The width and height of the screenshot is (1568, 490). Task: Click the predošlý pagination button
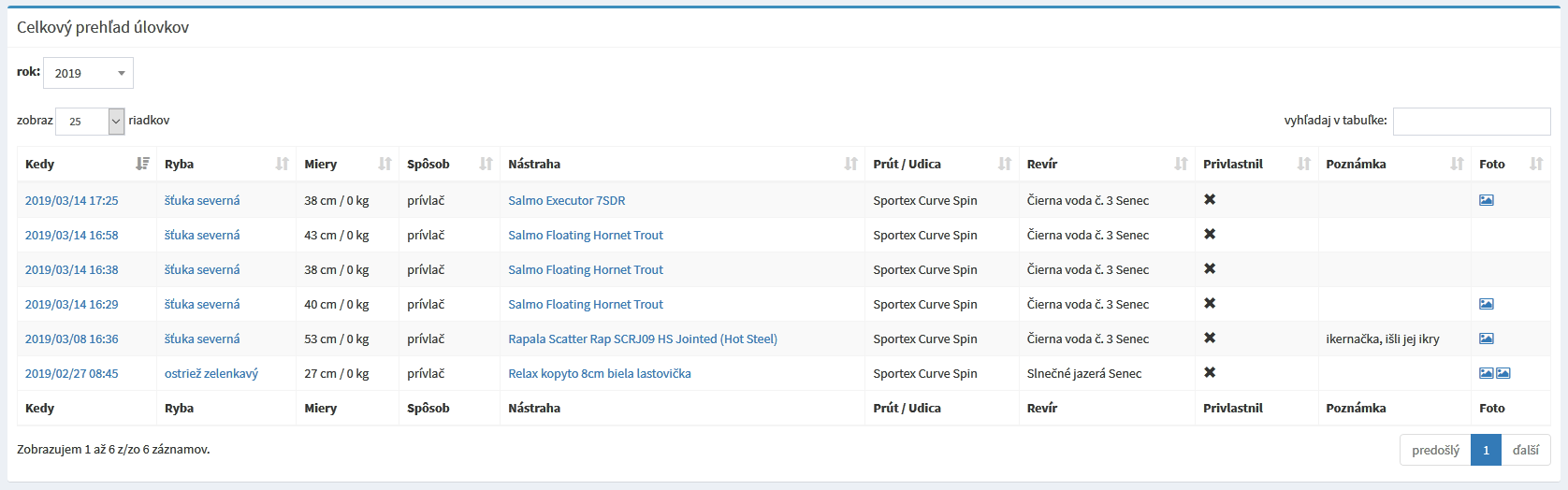coord(1435,450)
